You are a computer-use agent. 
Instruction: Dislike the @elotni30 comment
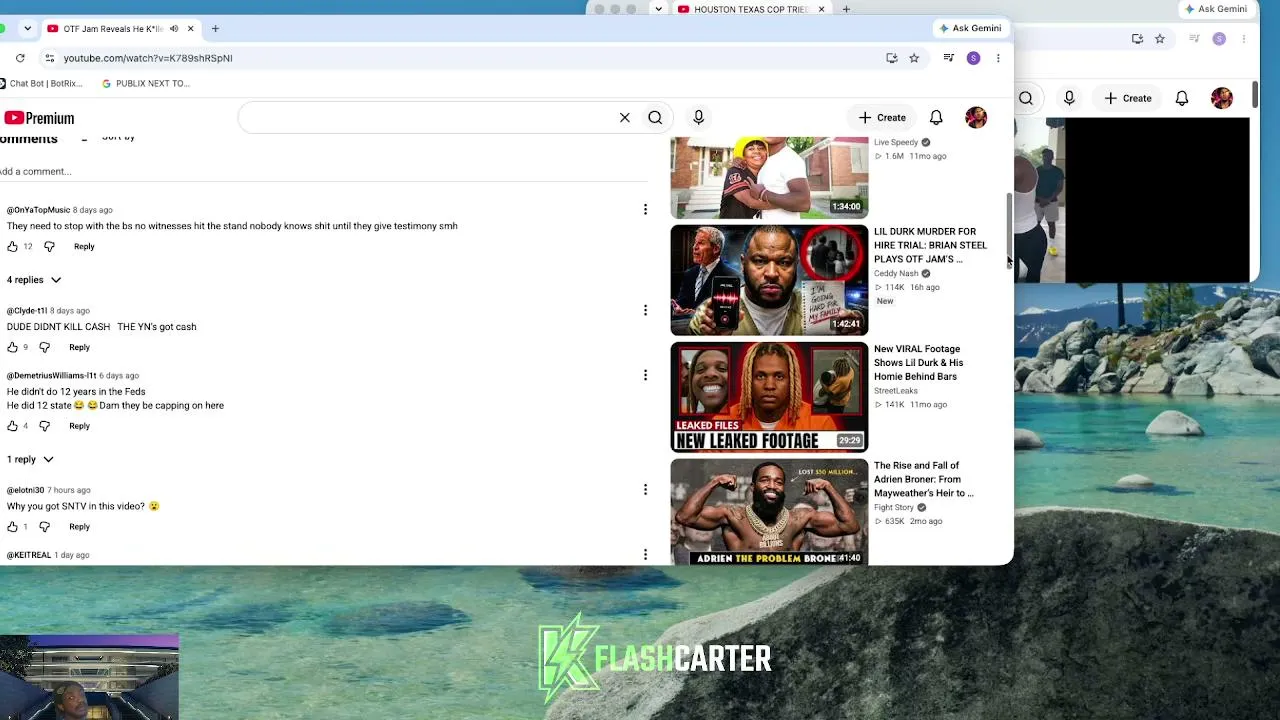tap(44, 527)
